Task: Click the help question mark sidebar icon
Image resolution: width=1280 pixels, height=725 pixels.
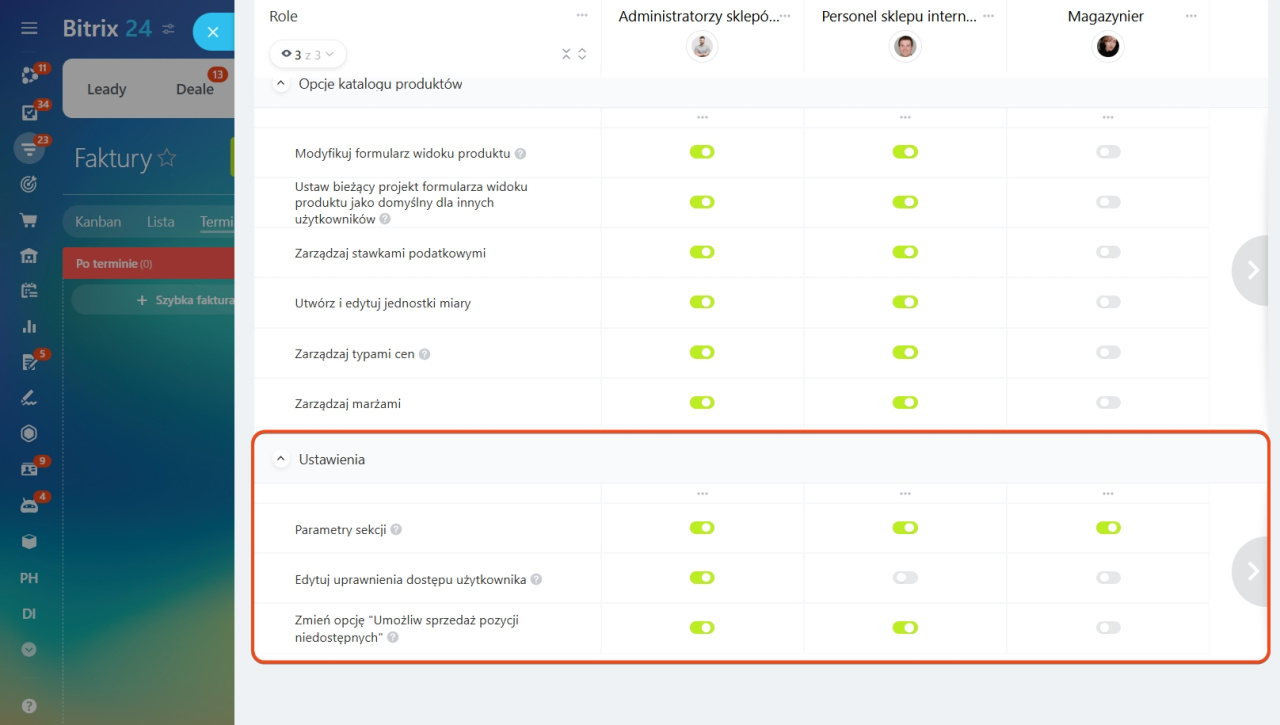Action: coord(29,705)
